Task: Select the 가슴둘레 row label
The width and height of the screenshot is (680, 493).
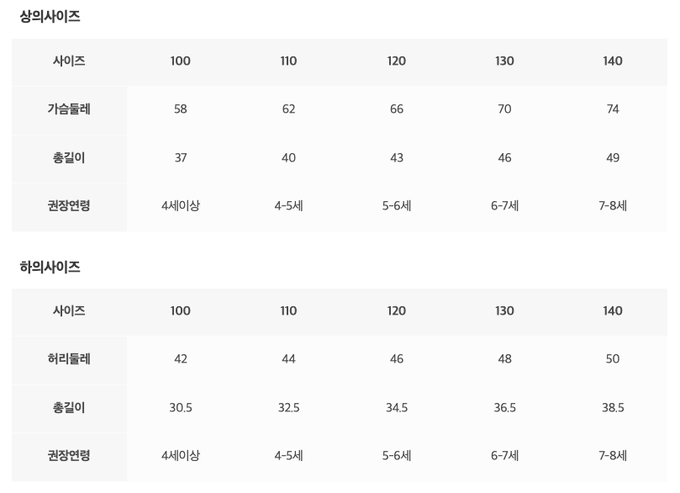Action: tap(69, 109)
